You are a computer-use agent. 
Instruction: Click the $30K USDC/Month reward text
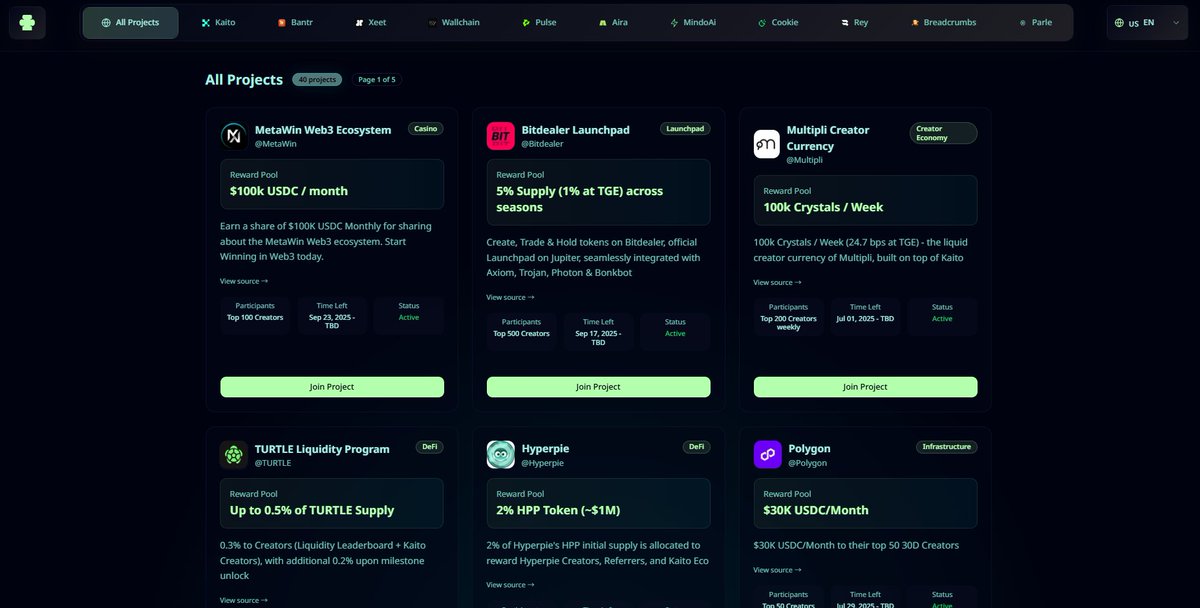point(816,510)
